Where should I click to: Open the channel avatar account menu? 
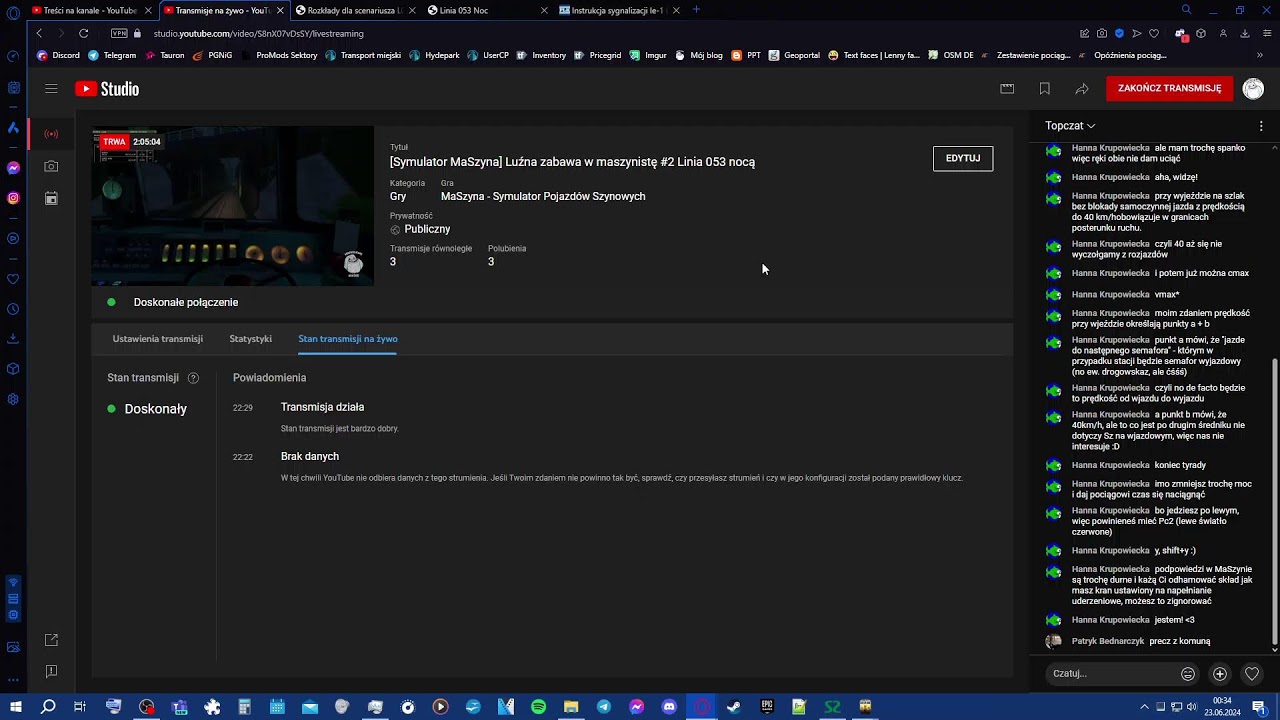pos(1253,89)
